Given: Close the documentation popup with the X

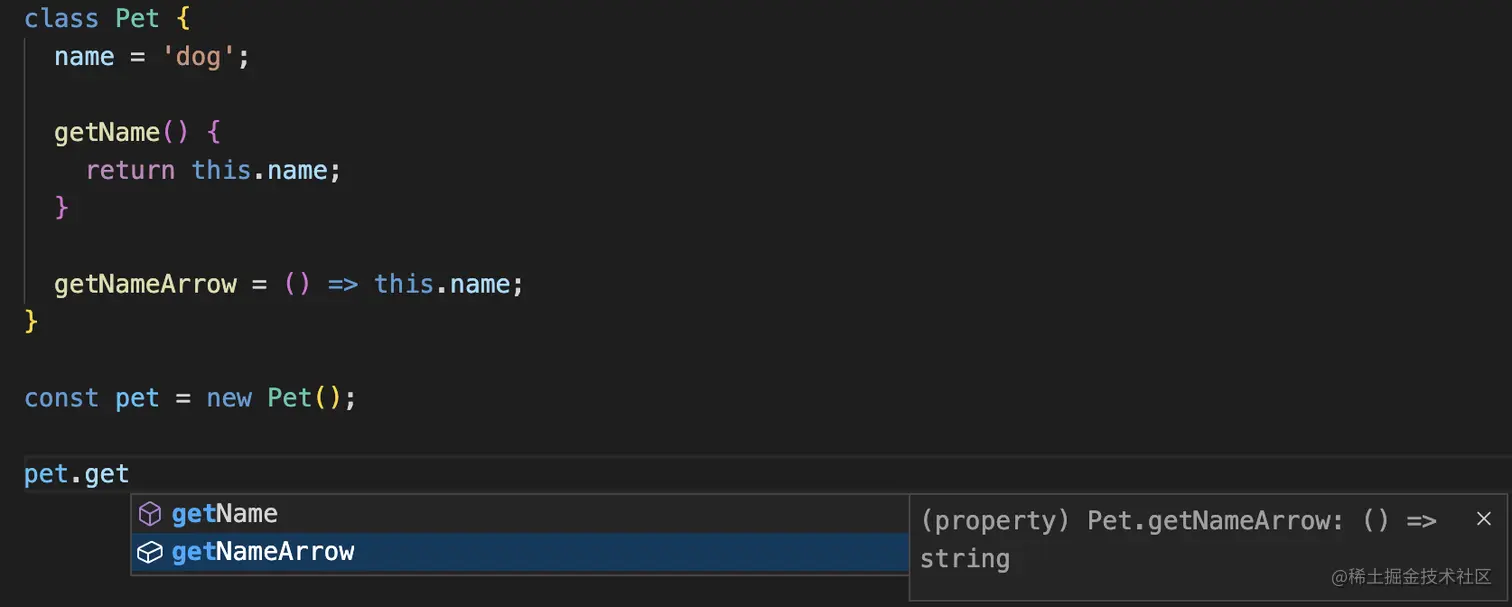Looking at the screenshot, I should (x=1484, y=519).
